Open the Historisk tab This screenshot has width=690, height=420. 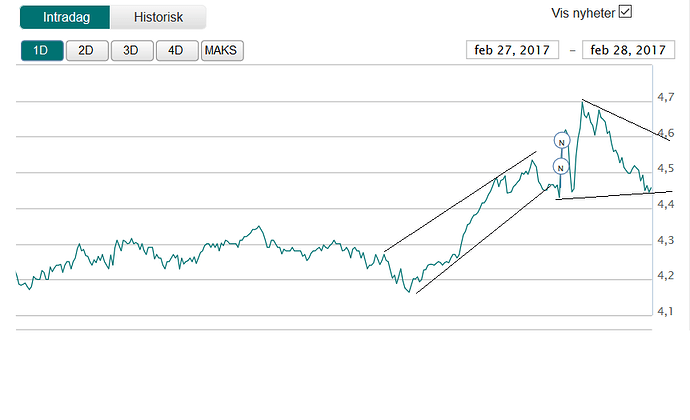point(158,17)
